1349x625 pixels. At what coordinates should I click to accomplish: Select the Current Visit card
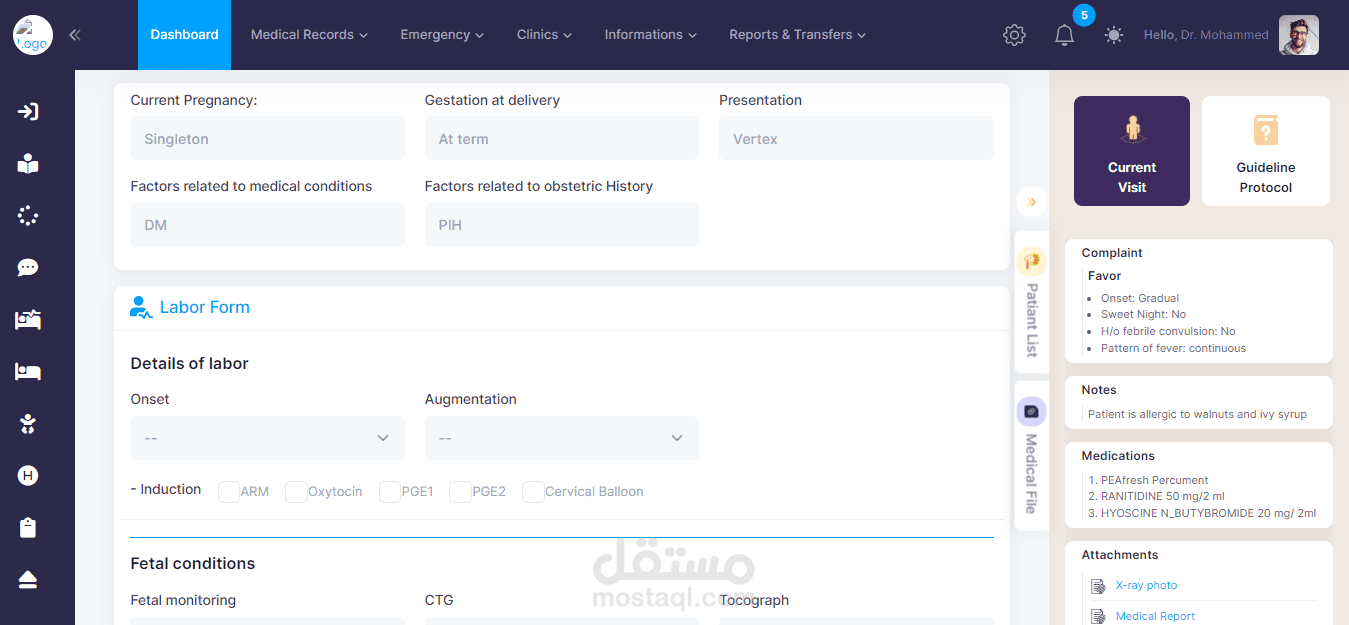pyautogui.click(x=1132, y=151)
